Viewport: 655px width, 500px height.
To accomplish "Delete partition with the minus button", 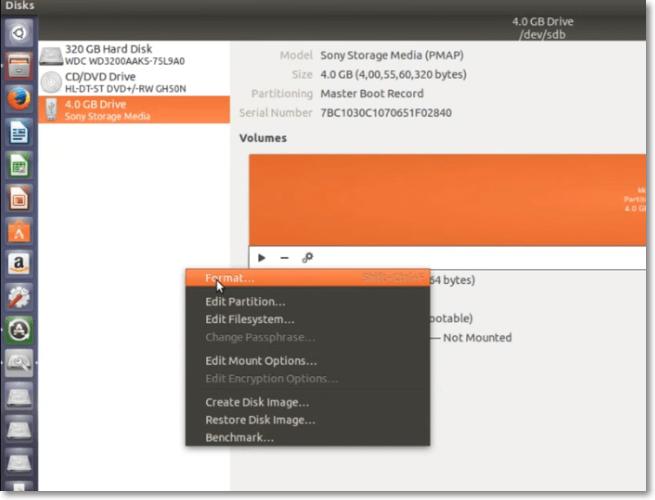I will click(284, 258).
